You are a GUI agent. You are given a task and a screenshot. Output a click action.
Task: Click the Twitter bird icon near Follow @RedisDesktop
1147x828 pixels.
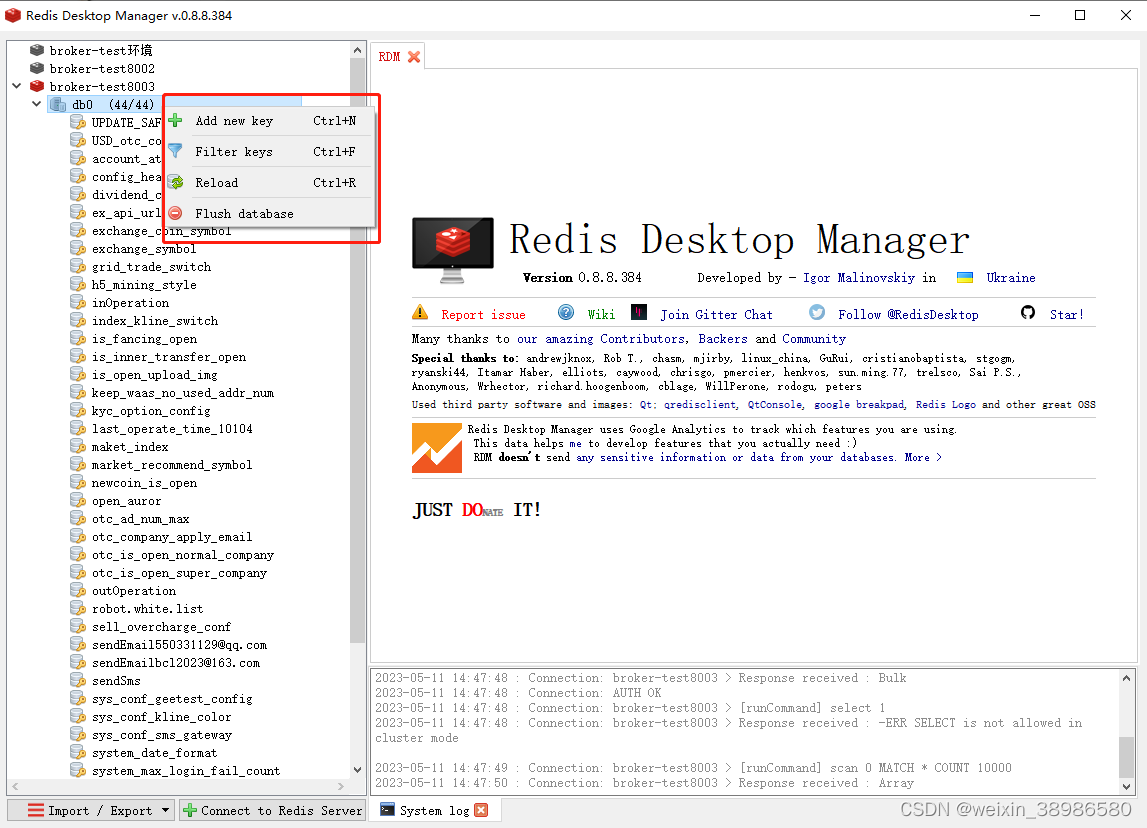click(x=817, y=312)
